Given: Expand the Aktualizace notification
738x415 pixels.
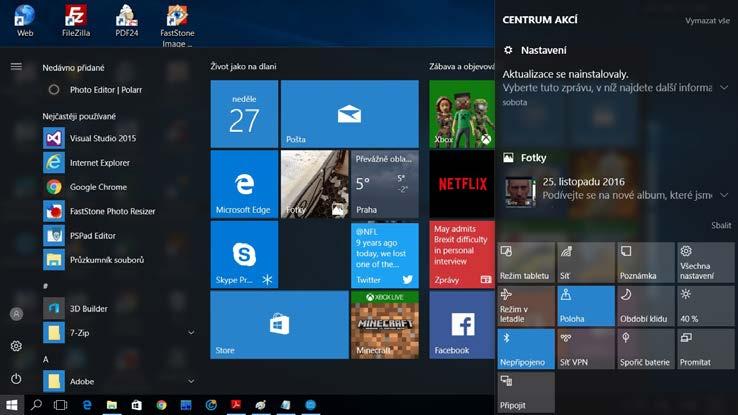Looking at the screenshot, I should coord(724,88).
